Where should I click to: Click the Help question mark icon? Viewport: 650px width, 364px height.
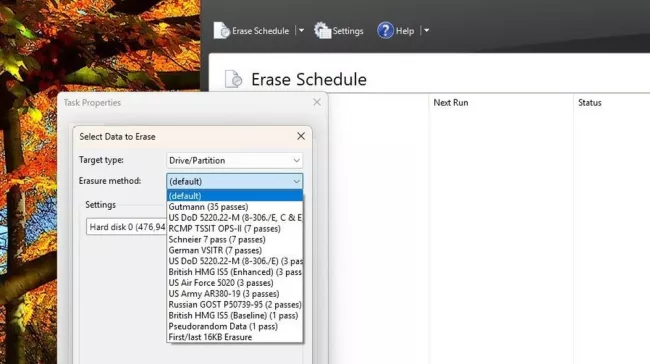[385, 30]
